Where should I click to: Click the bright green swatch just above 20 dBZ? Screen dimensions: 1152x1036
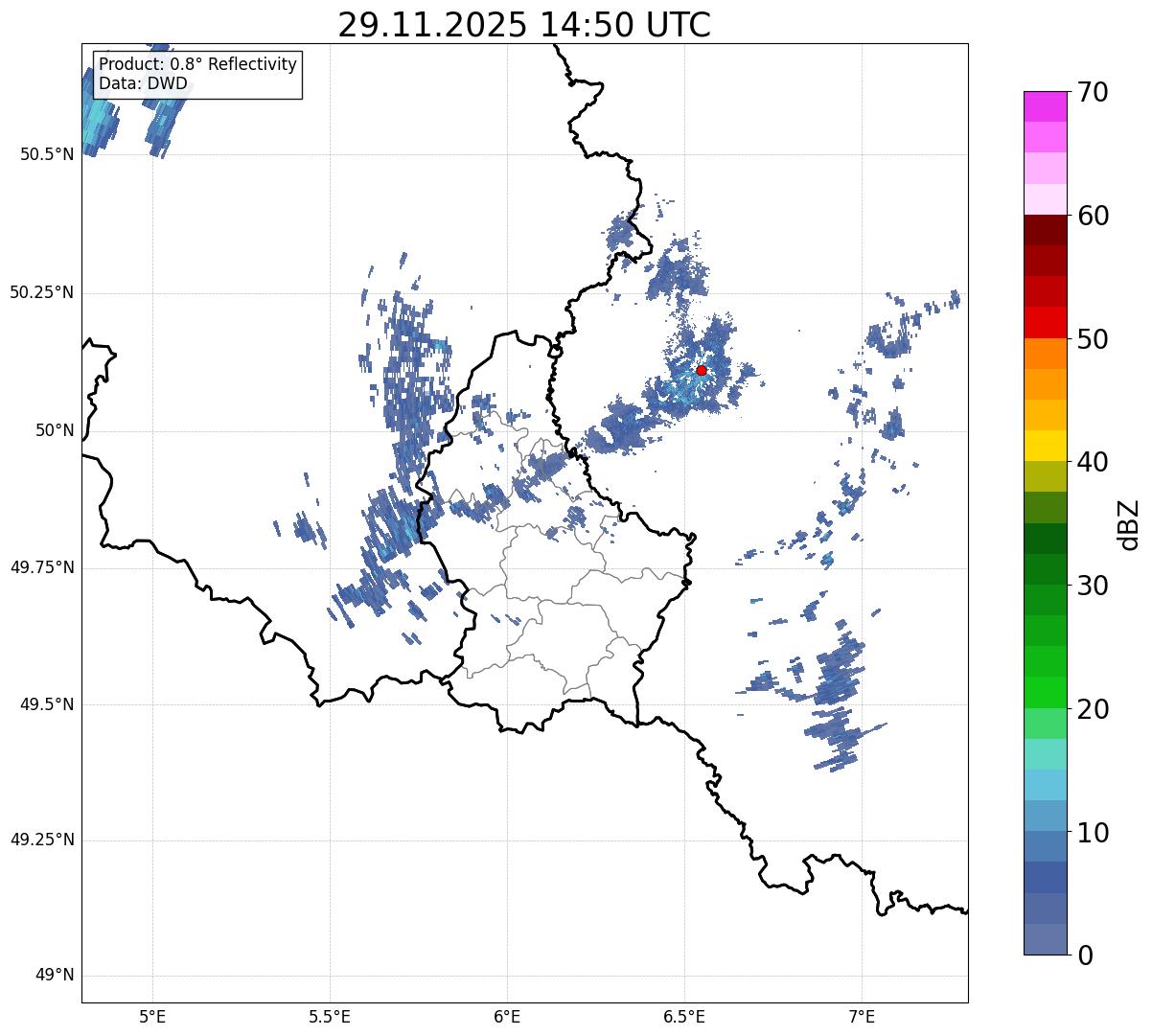pos(1046,693)
